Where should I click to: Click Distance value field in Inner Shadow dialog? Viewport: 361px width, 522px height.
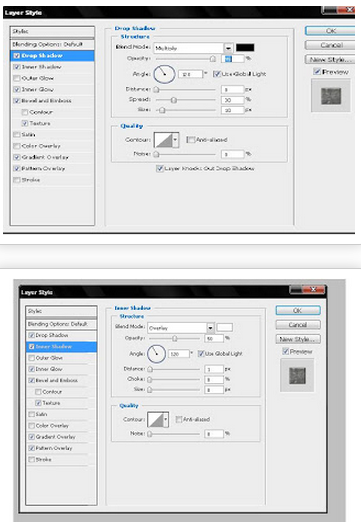point(214,369)
